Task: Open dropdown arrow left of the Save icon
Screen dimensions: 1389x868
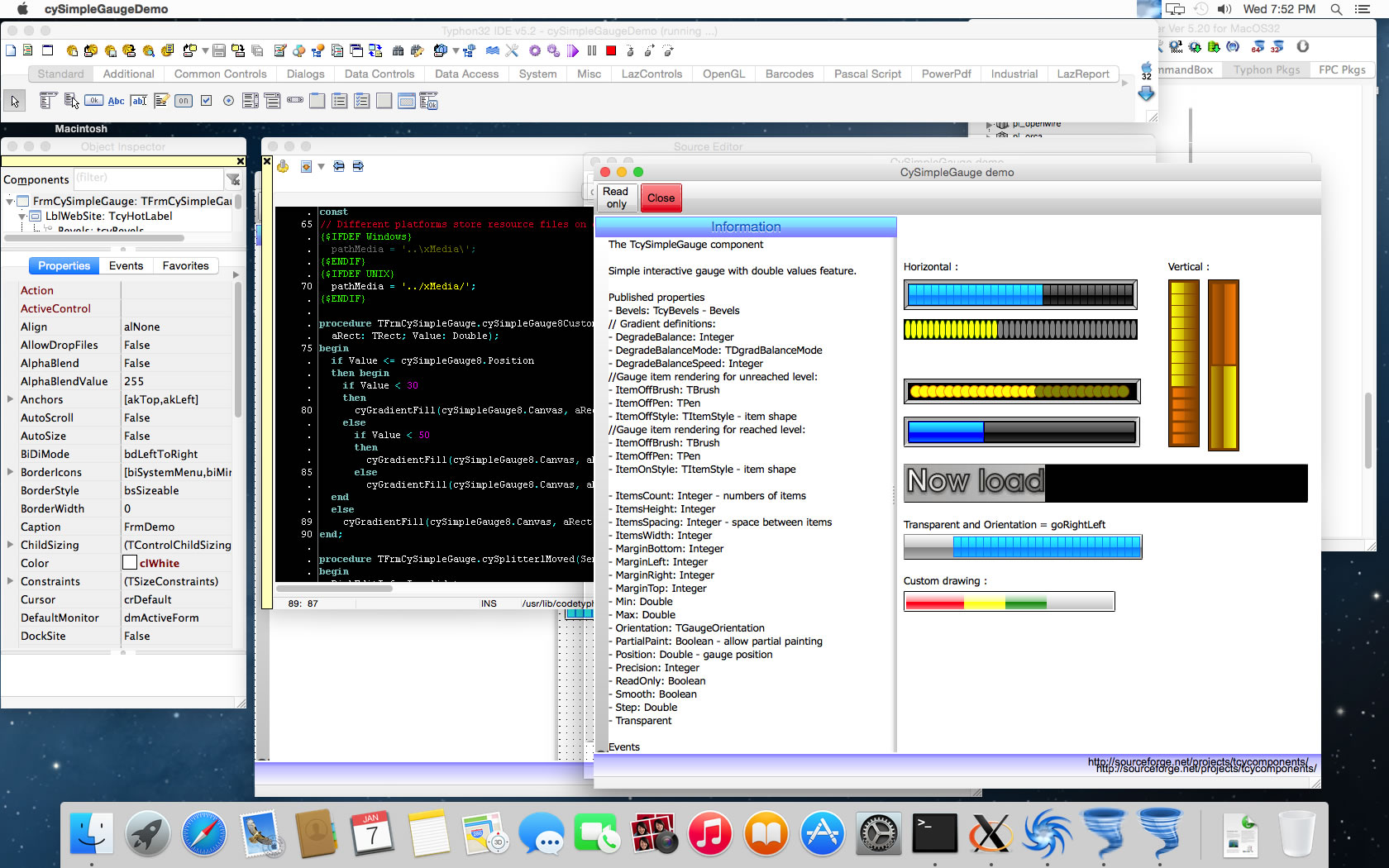Action: (x=205, y=50)
